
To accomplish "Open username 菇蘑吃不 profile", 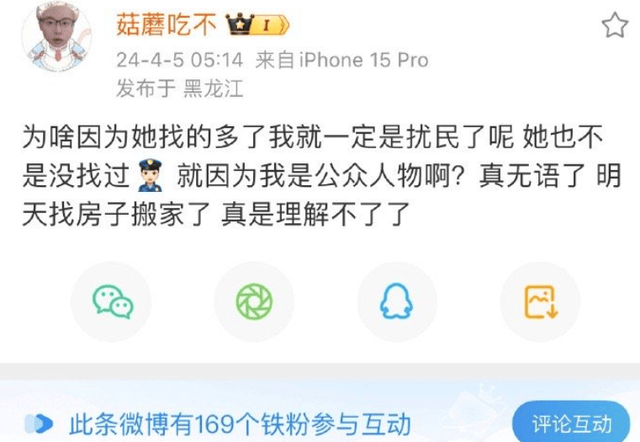I will pos(166,24).
